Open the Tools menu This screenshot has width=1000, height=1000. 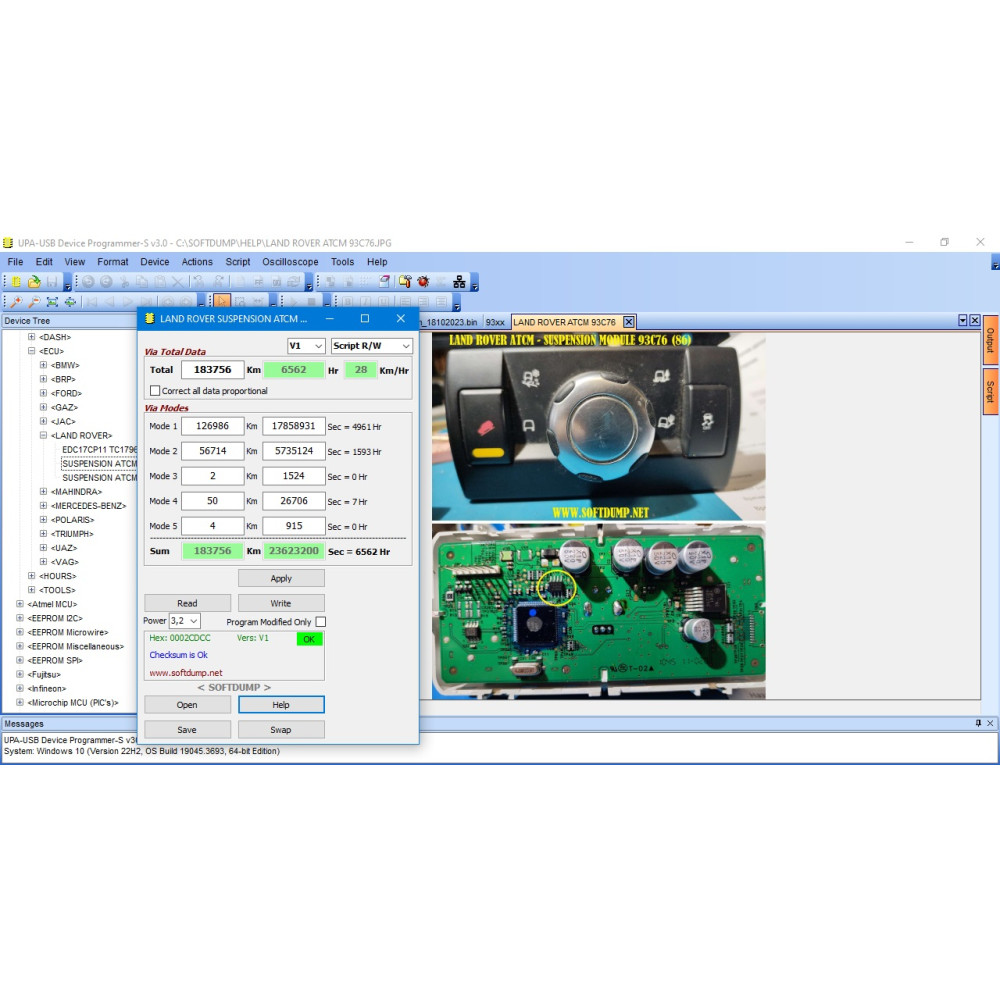[342, 262]
